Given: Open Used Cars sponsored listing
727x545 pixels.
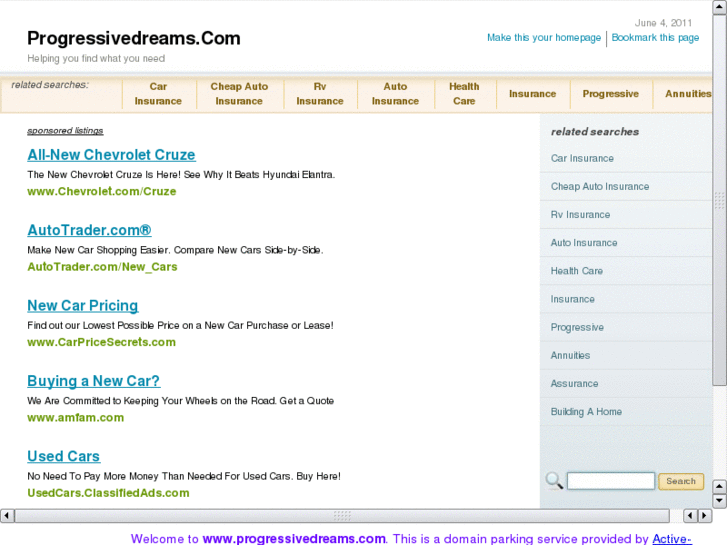Looking at the screenshot, I should coord(64,456).
